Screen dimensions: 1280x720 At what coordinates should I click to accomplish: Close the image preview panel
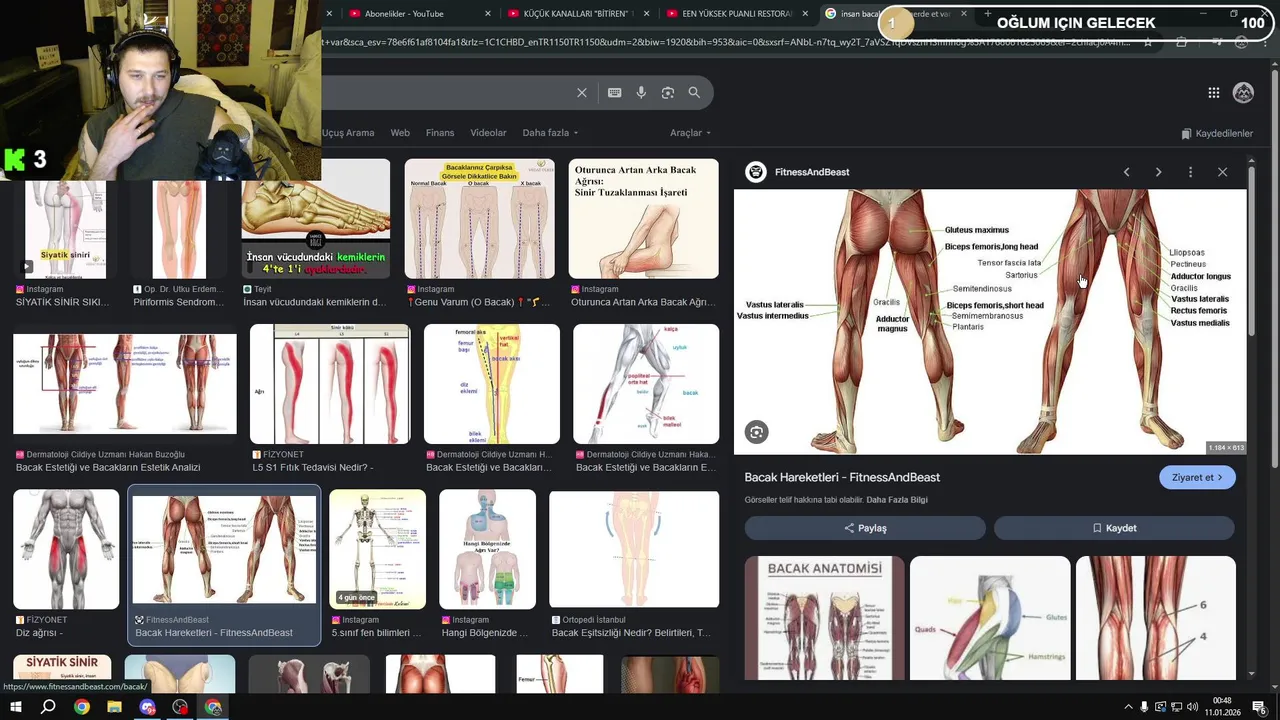1222,172
